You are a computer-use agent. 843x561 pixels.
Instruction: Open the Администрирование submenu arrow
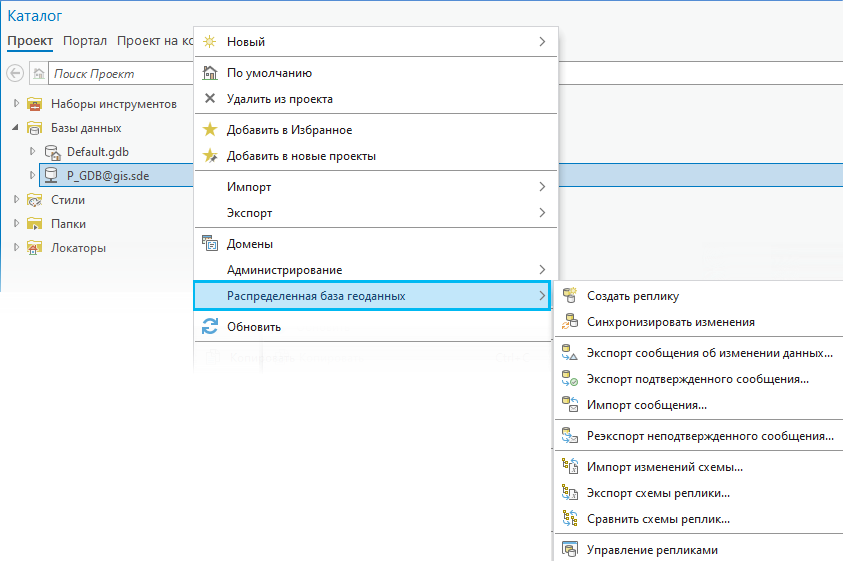(542, 269)
